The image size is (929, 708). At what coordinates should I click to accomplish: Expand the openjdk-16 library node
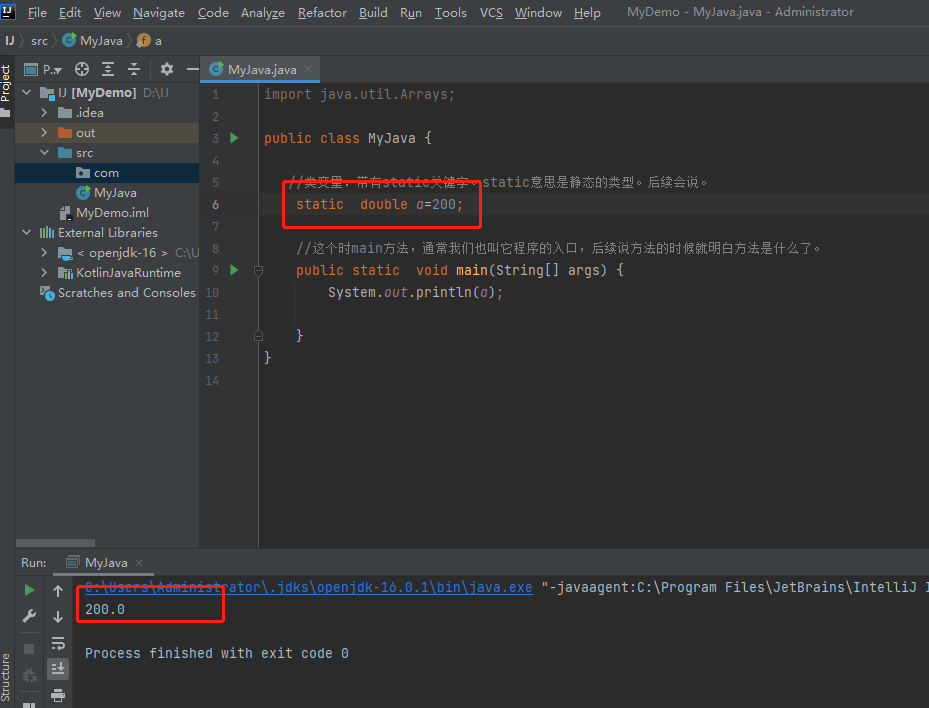44,252
